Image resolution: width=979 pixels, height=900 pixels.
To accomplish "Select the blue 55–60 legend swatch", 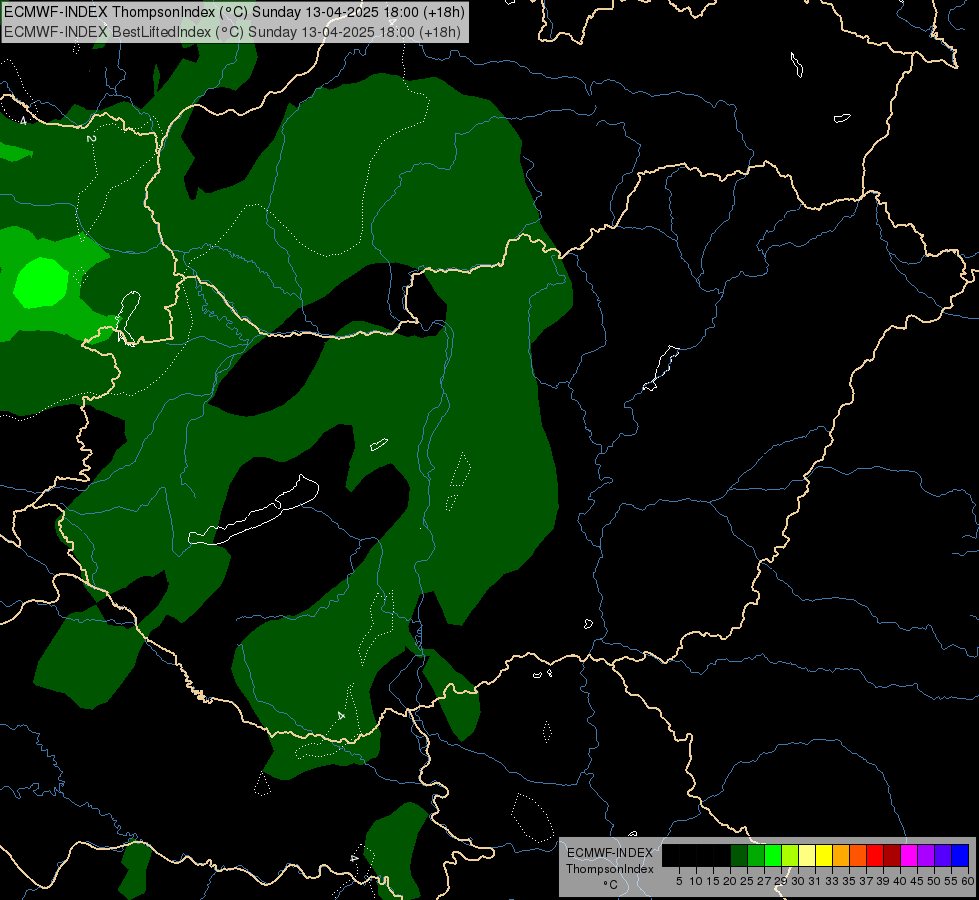I will point(960,855).
